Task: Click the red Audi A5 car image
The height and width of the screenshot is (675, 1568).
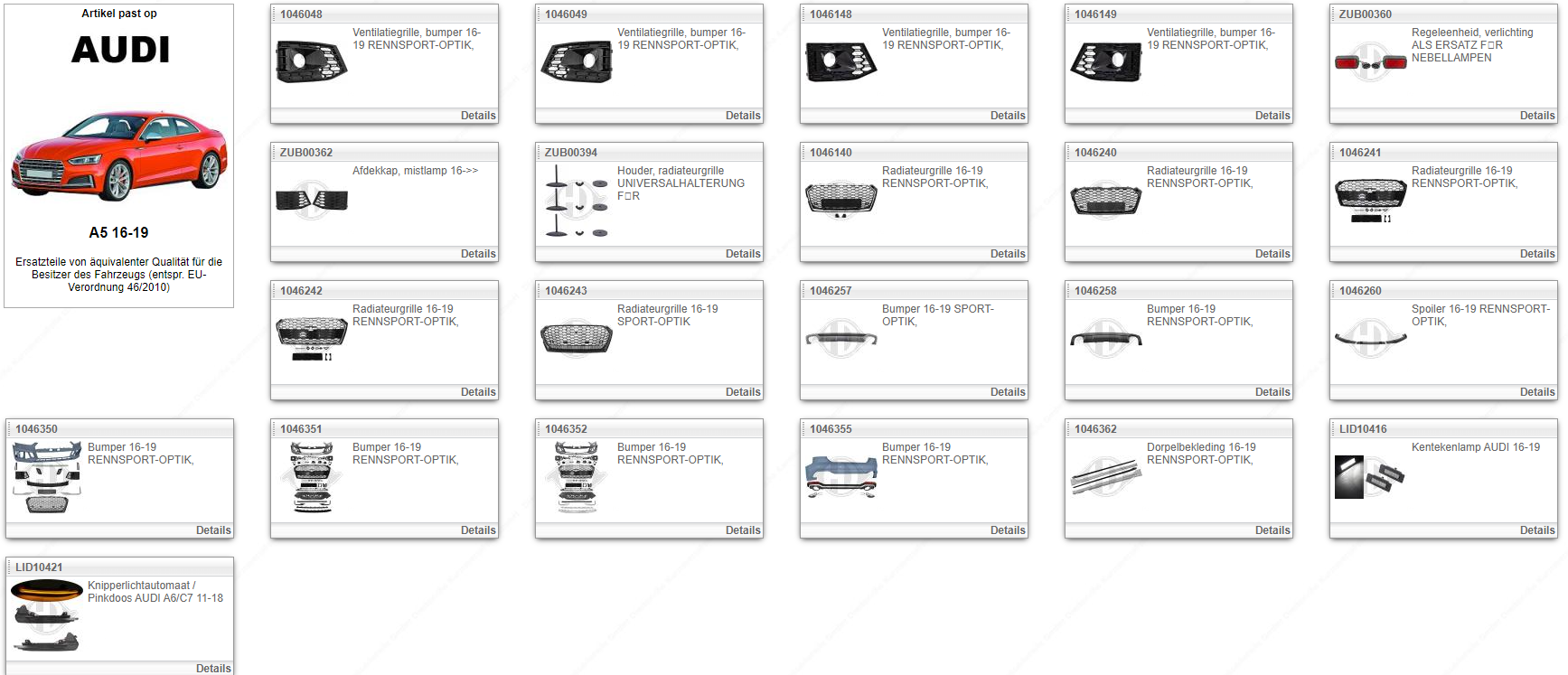Action: [x=119, y=155]
